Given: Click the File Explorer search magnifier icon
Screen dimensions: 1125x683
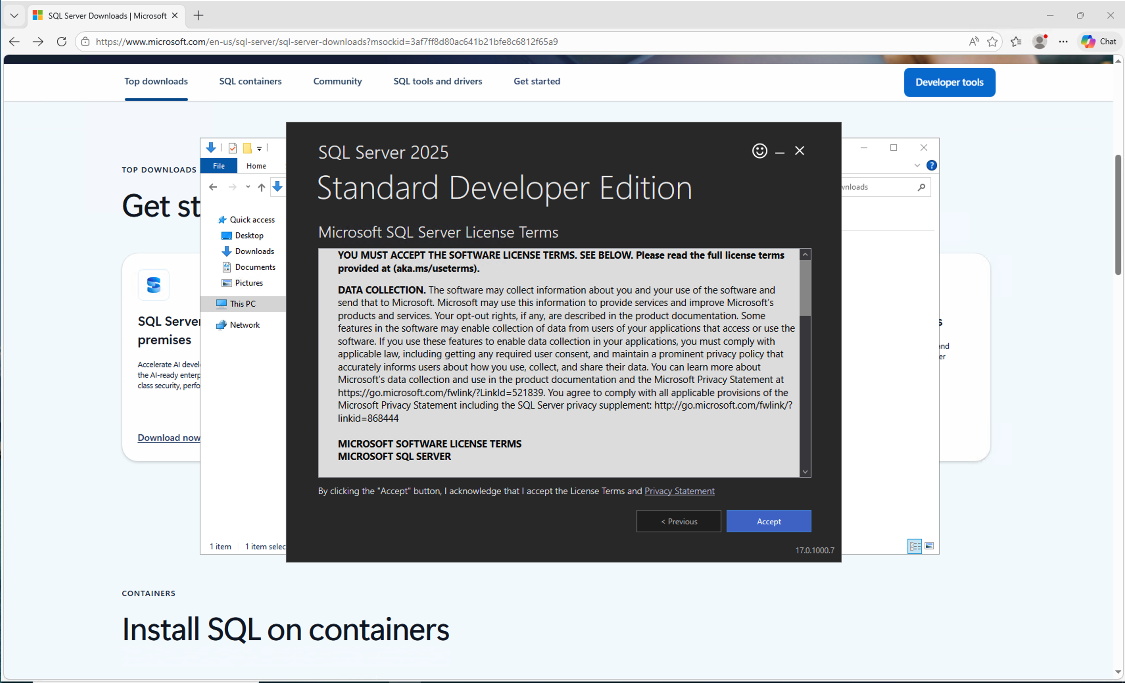Looking at the screenshot, I should click(921, 187).
